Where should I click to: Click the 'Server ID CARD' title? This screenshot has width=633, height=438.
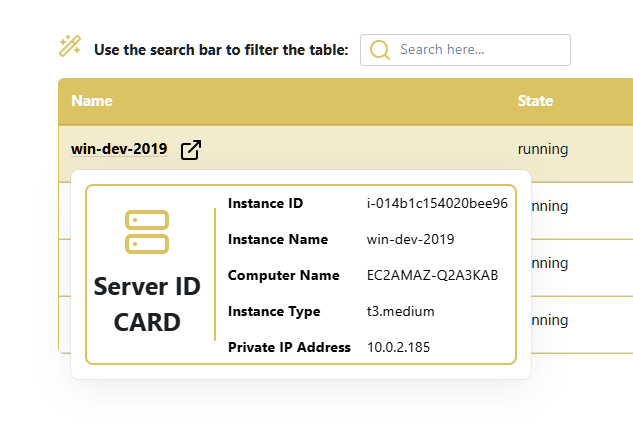147,304
